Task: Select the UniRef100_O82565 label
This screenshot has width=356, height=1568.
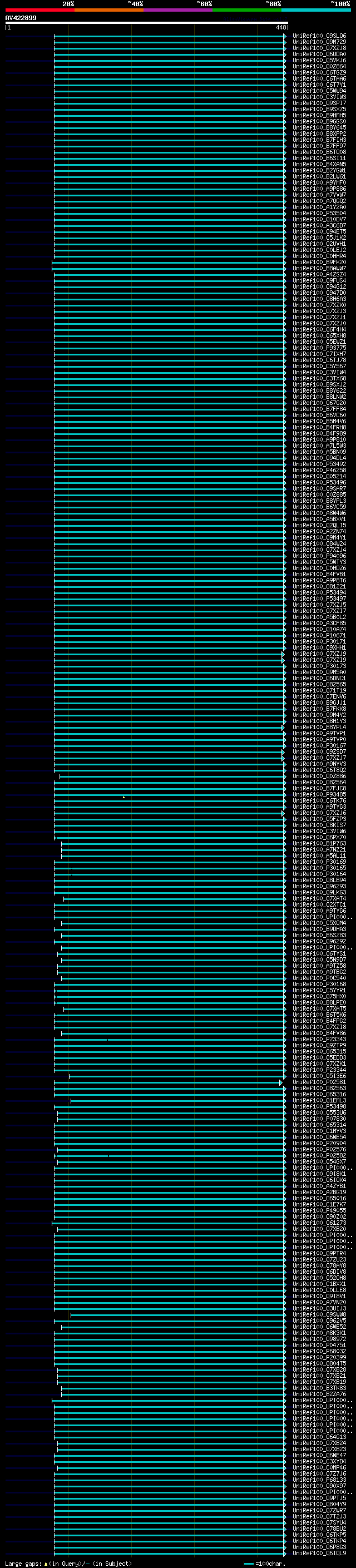Action: click(319, 684)
